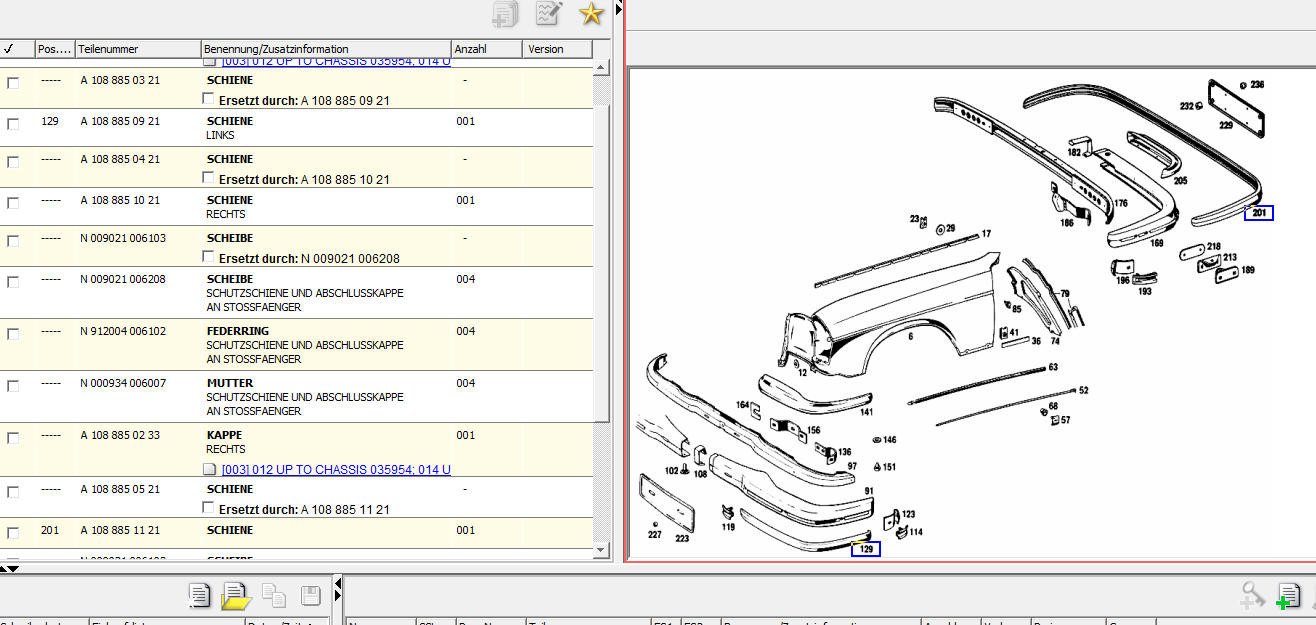Select part number A 108 885 11 21

point(120,530)
